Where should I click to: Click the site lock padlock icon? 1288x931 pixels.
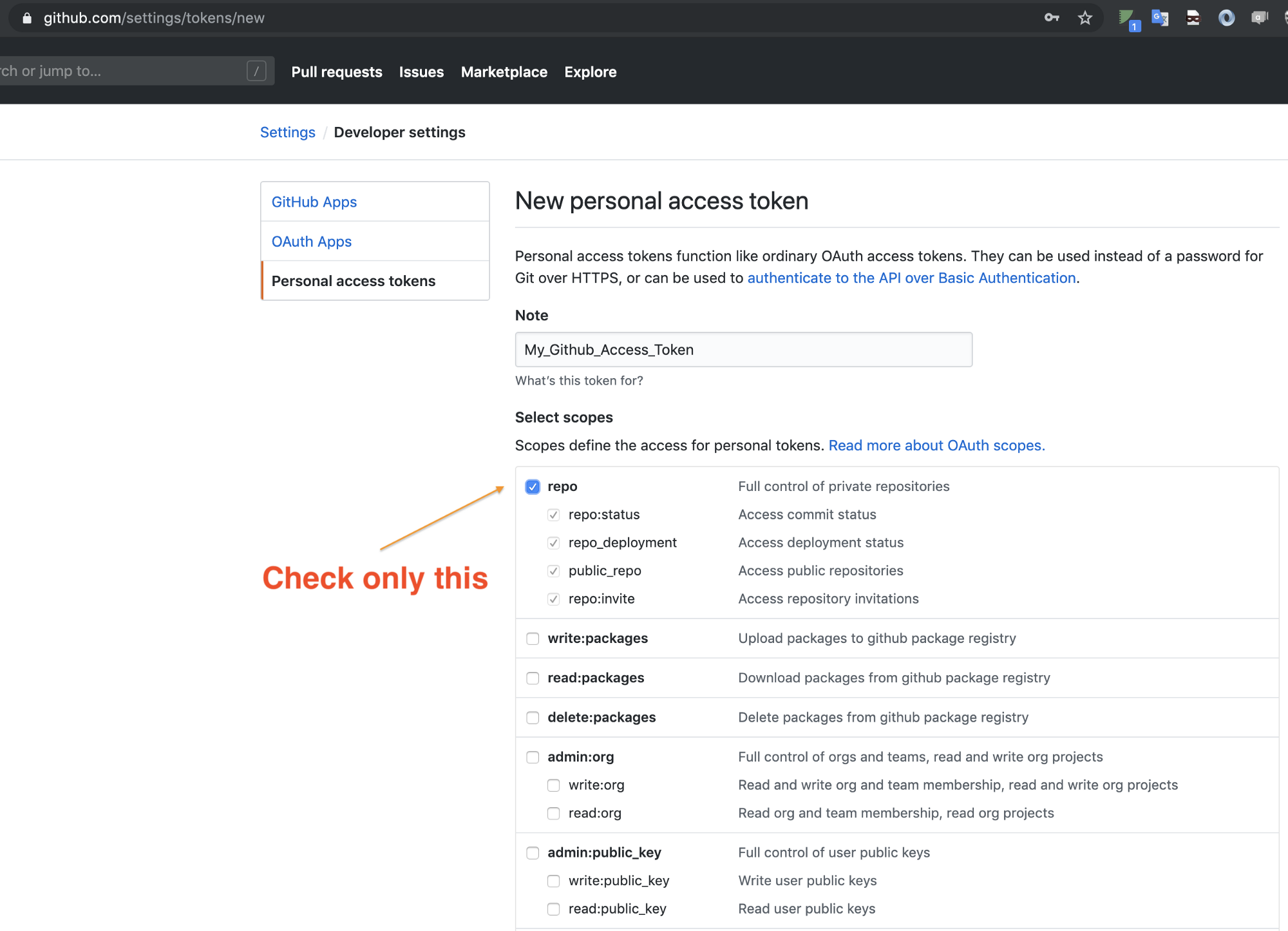(27, 18)
